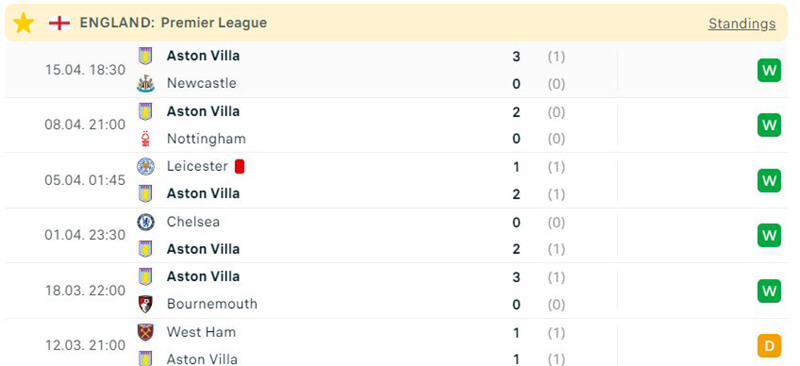The height and width of the screenshot is (366, 800).
Task: Click Aston Villa crest in Newcastle match
Action: tap(145, 56)
